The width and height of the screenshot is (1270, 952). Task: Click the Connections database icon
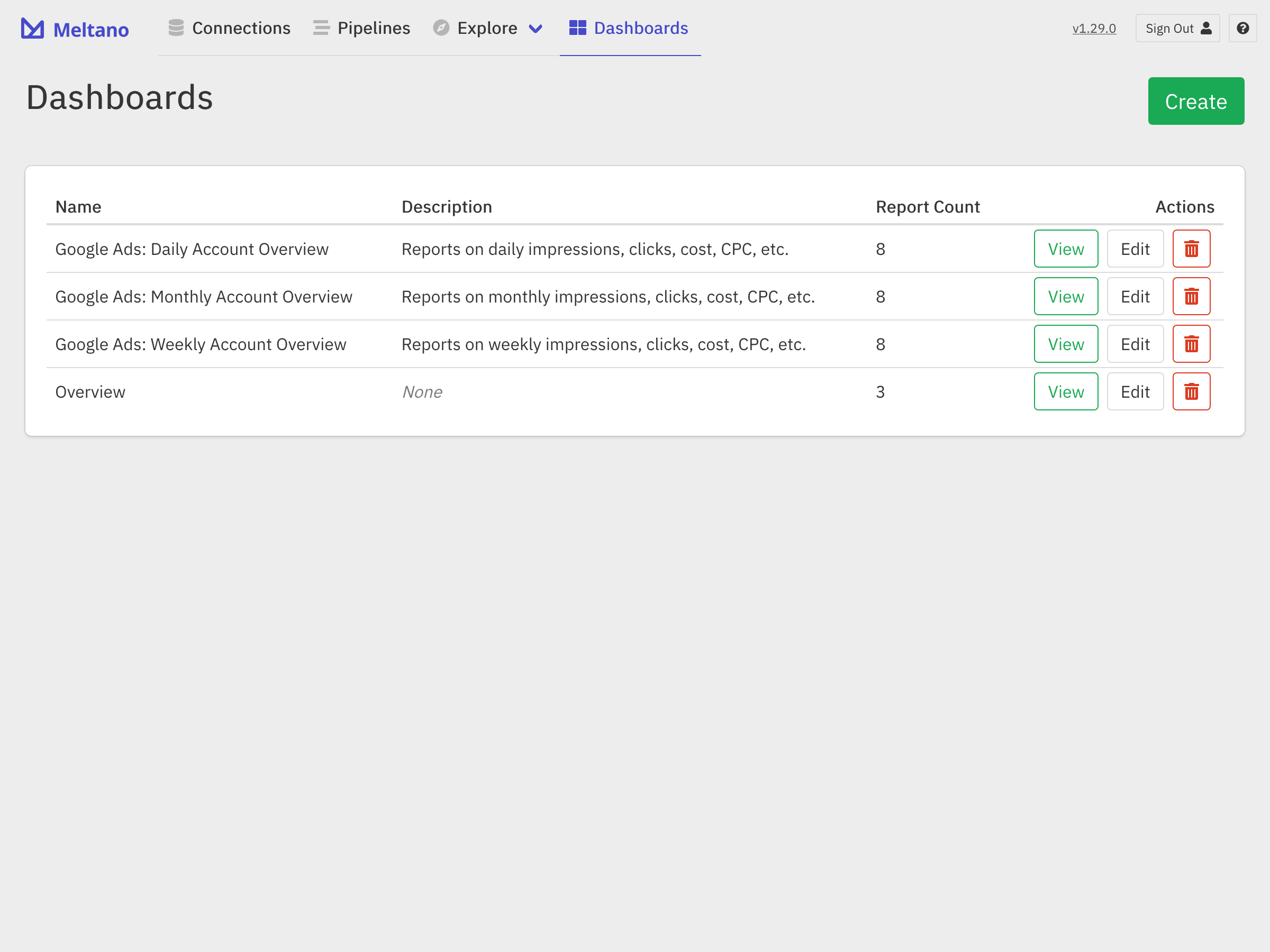point(176,28)
